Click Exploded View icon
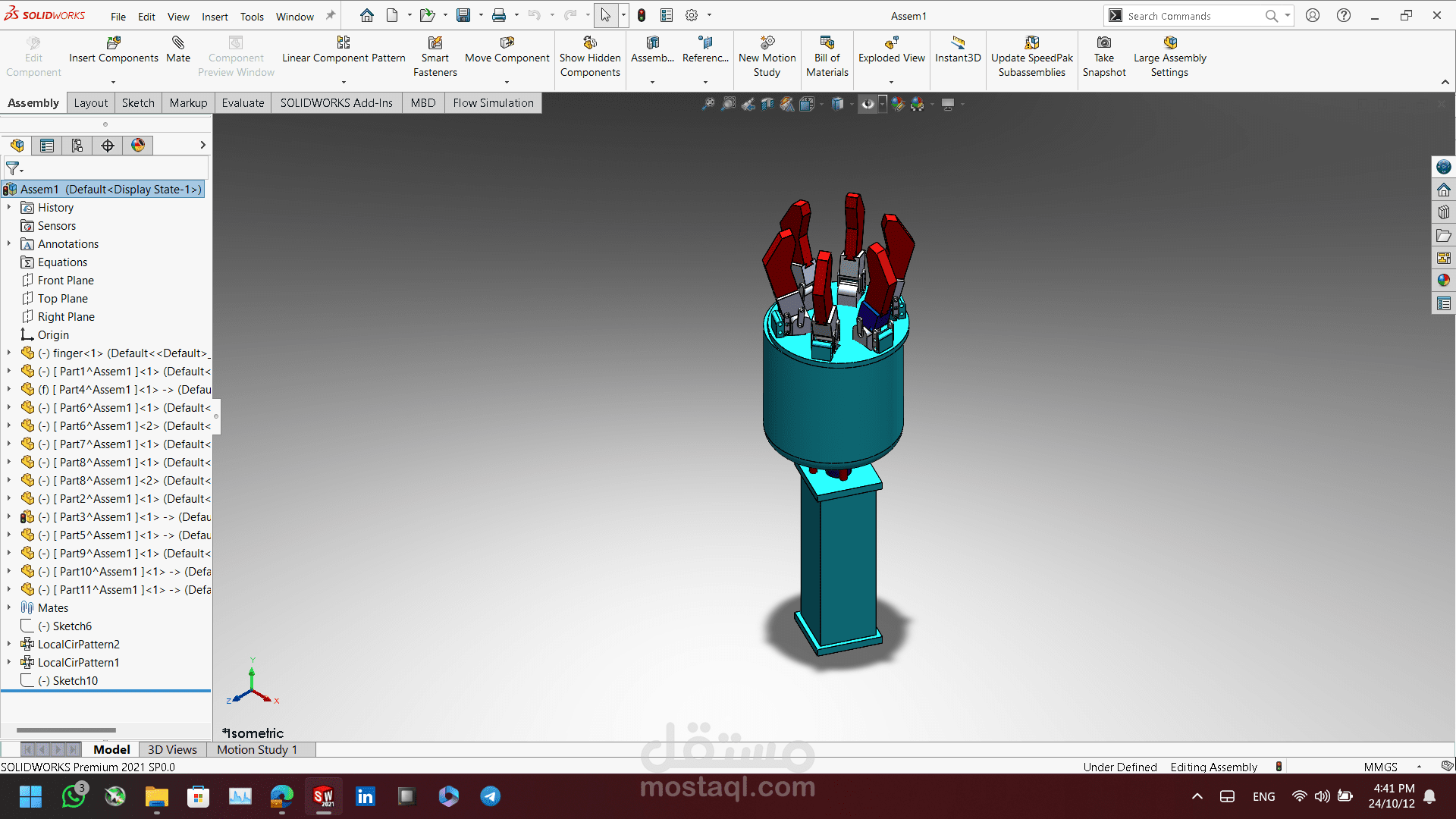This screenshot has width=1456, height=819. coord(891,43)
